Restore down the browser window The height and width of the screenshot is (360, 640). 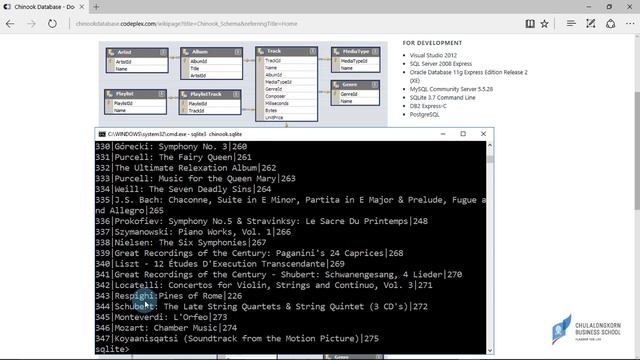[x=609, y=7]
